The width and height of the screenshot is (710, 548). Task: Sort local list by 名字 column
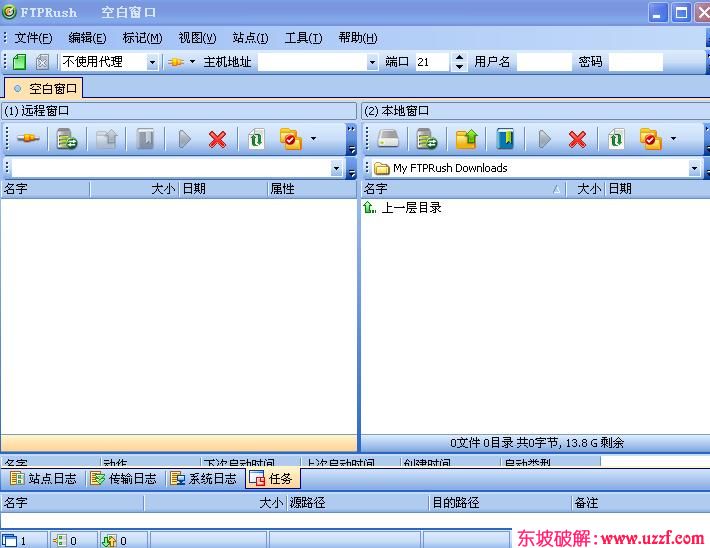click(463, 189)
